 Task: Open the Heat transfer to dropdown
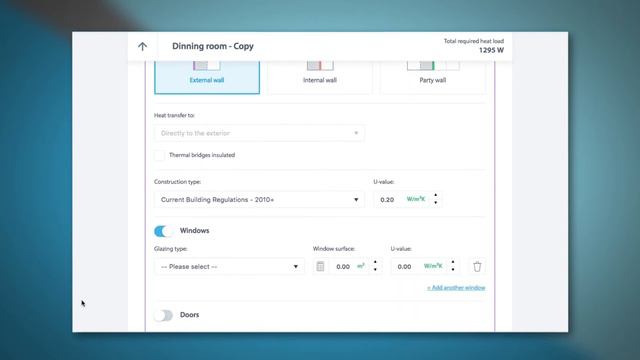[259, 133]
